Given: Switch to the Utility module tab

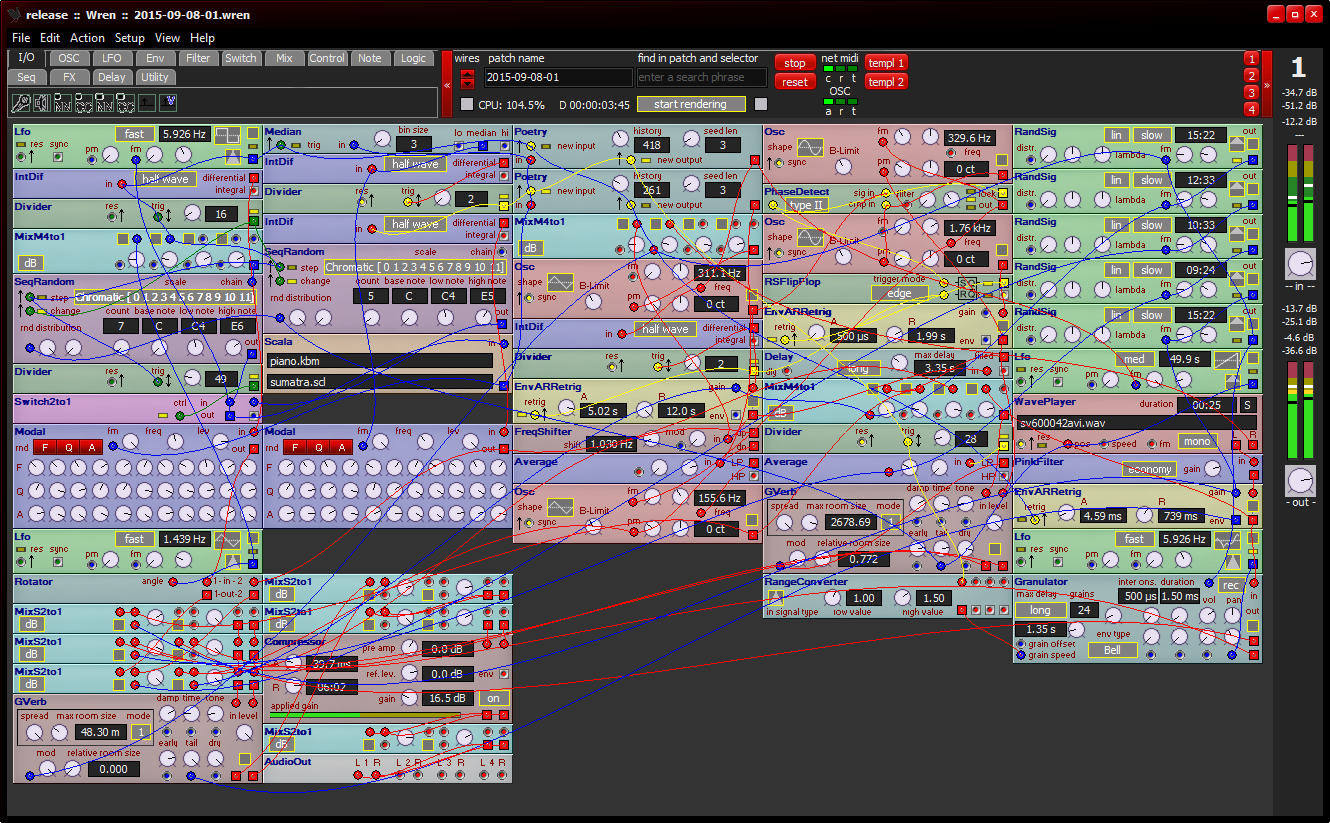Looking at the screenshot, I should point(155,77).
